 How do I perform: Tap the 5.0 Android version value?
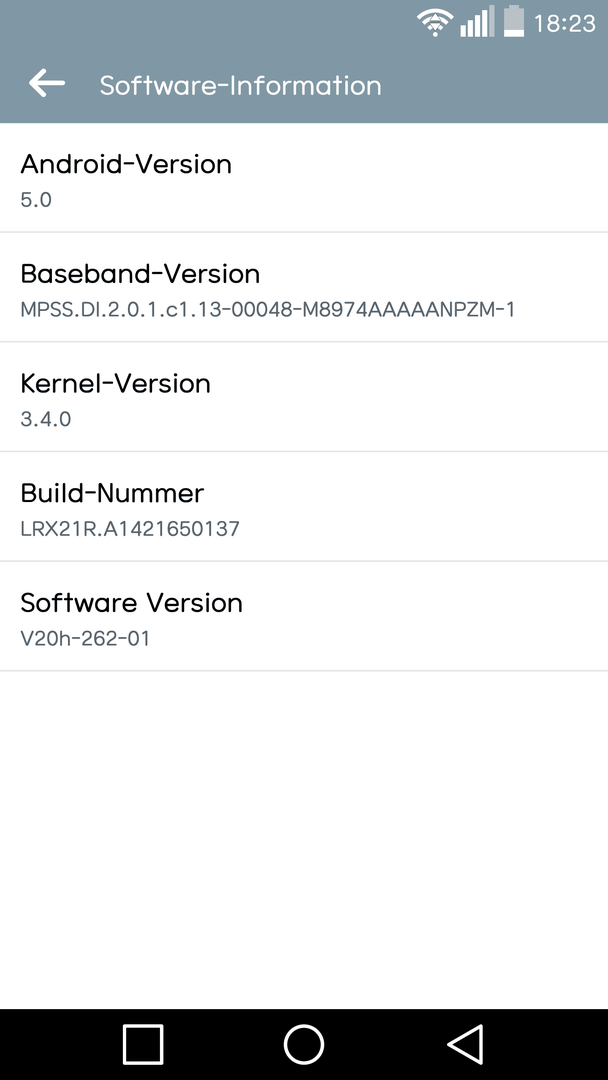click(36, 200)
